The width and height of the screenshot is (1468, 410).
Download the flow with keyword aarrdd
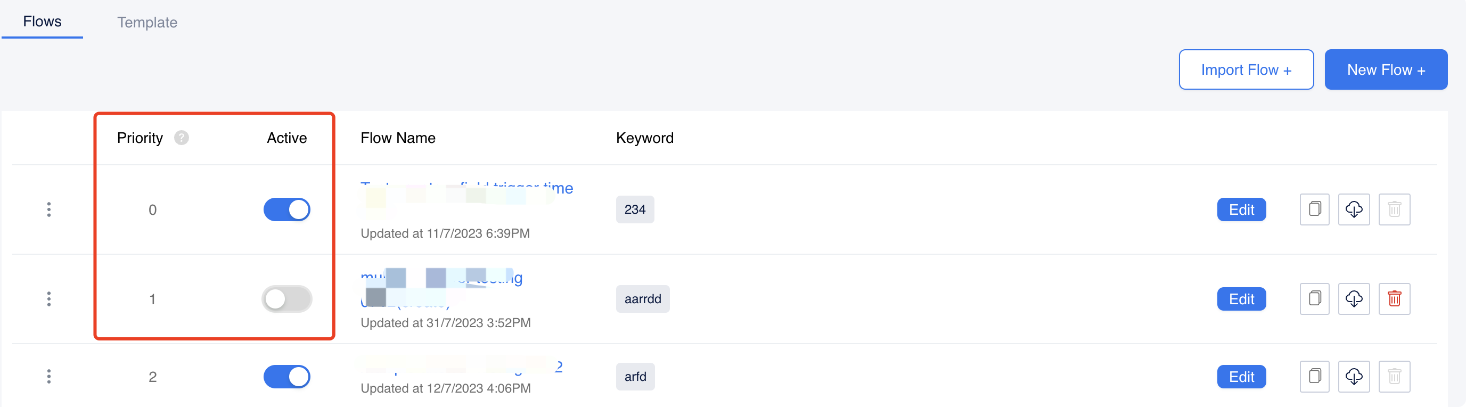click(x=1354, y=299)
